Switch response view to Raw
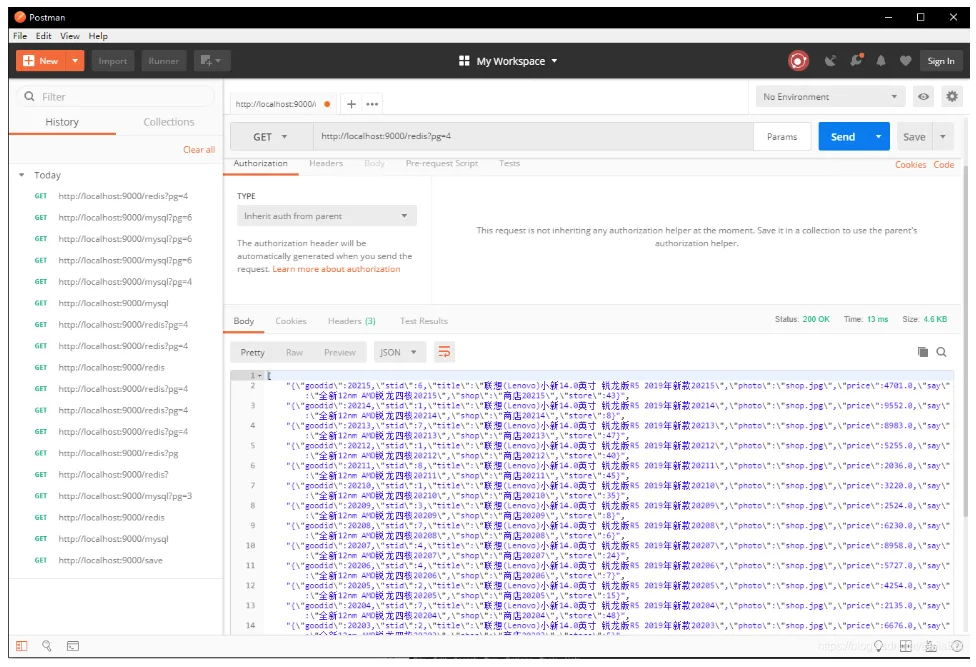The width and height of the screenshot is (976, 667). [294, 352]
